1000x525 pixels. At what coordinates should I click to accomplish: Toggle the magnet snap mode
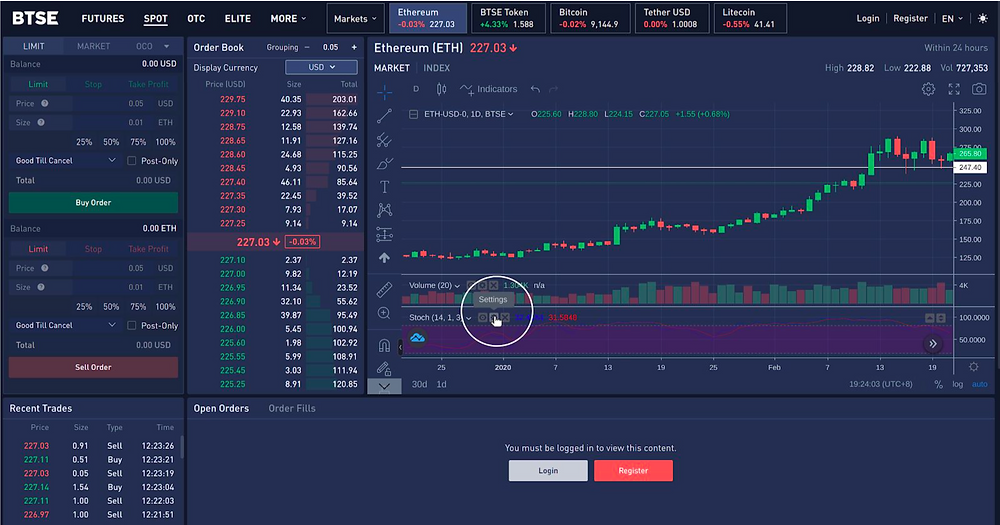point(384,345)
